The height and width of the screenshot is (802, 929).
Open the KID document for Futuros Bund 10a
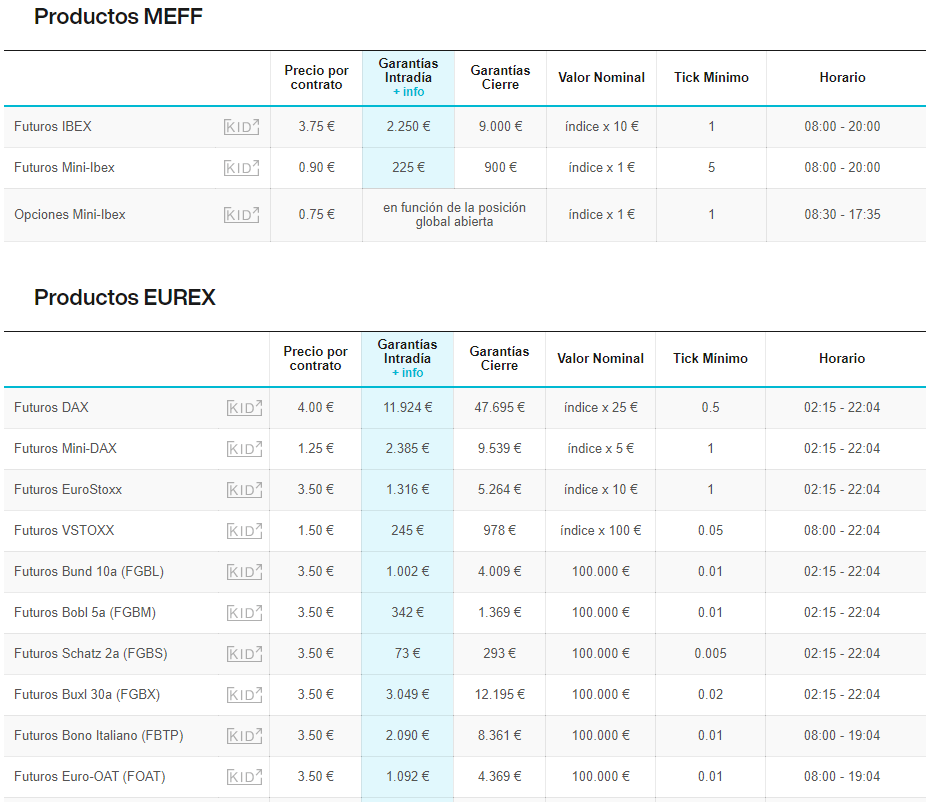coord(244,572)
